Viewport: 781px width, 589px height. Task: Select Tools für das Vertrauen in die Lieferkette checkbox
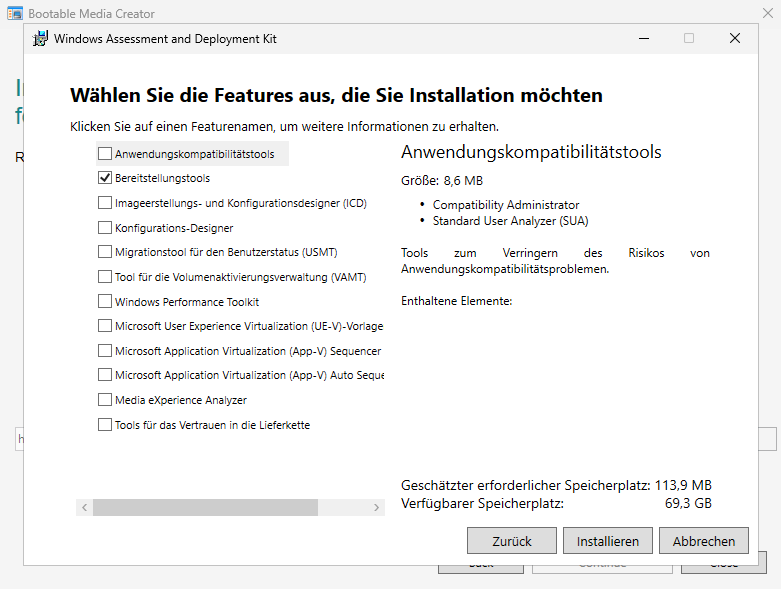[105, 425]
